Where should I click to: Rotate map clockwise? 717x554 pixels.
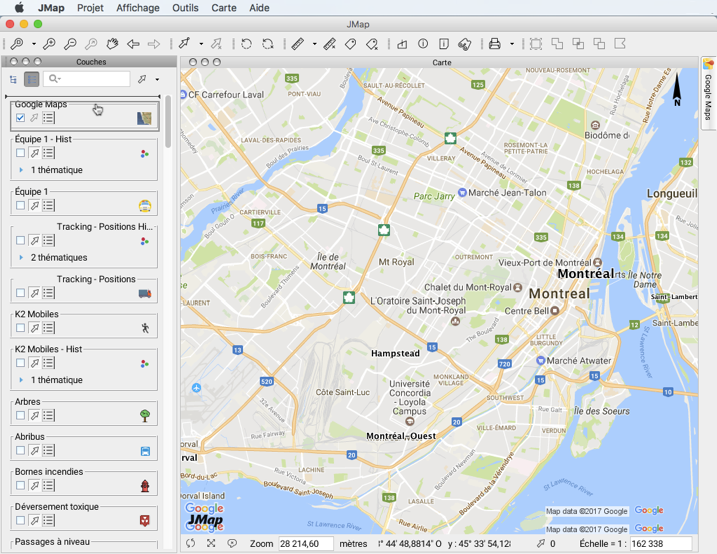pyautogui.click(x=268, y=44)
